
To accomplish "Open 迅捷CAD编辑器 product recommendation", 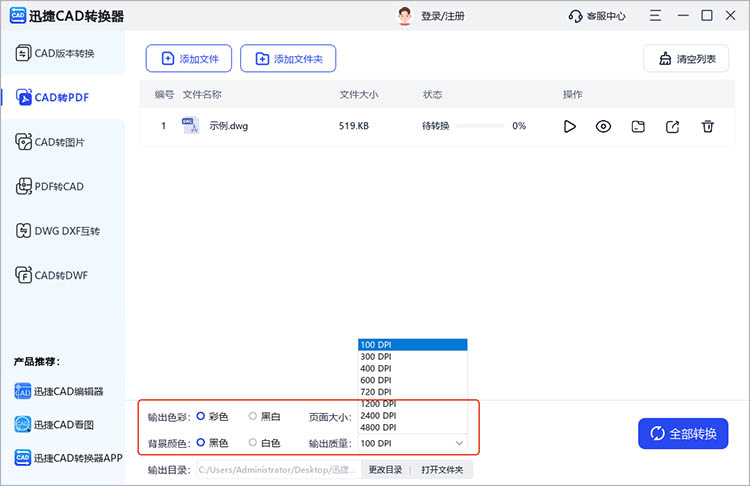I will [59, 391].
